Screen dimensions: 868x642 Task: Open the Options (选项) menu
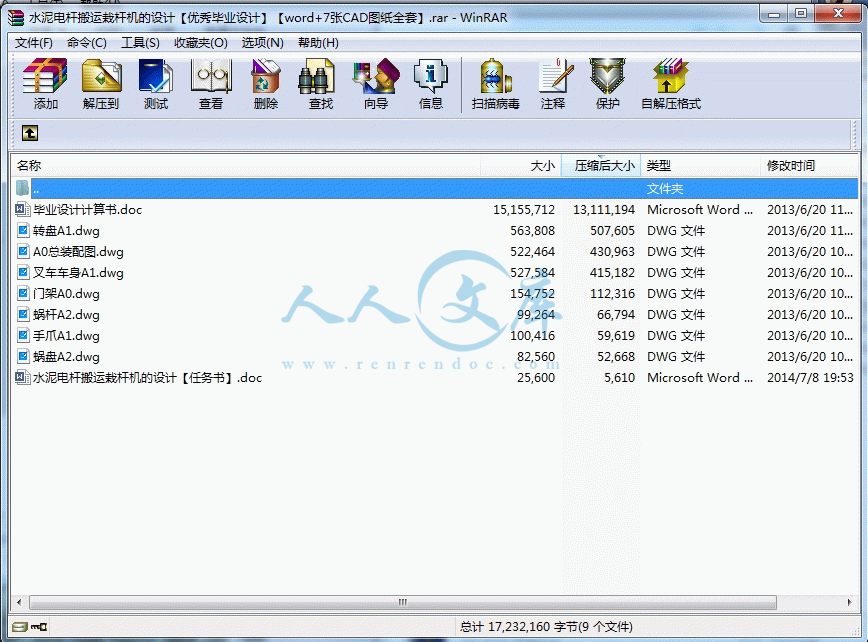[x=262, y=43]
